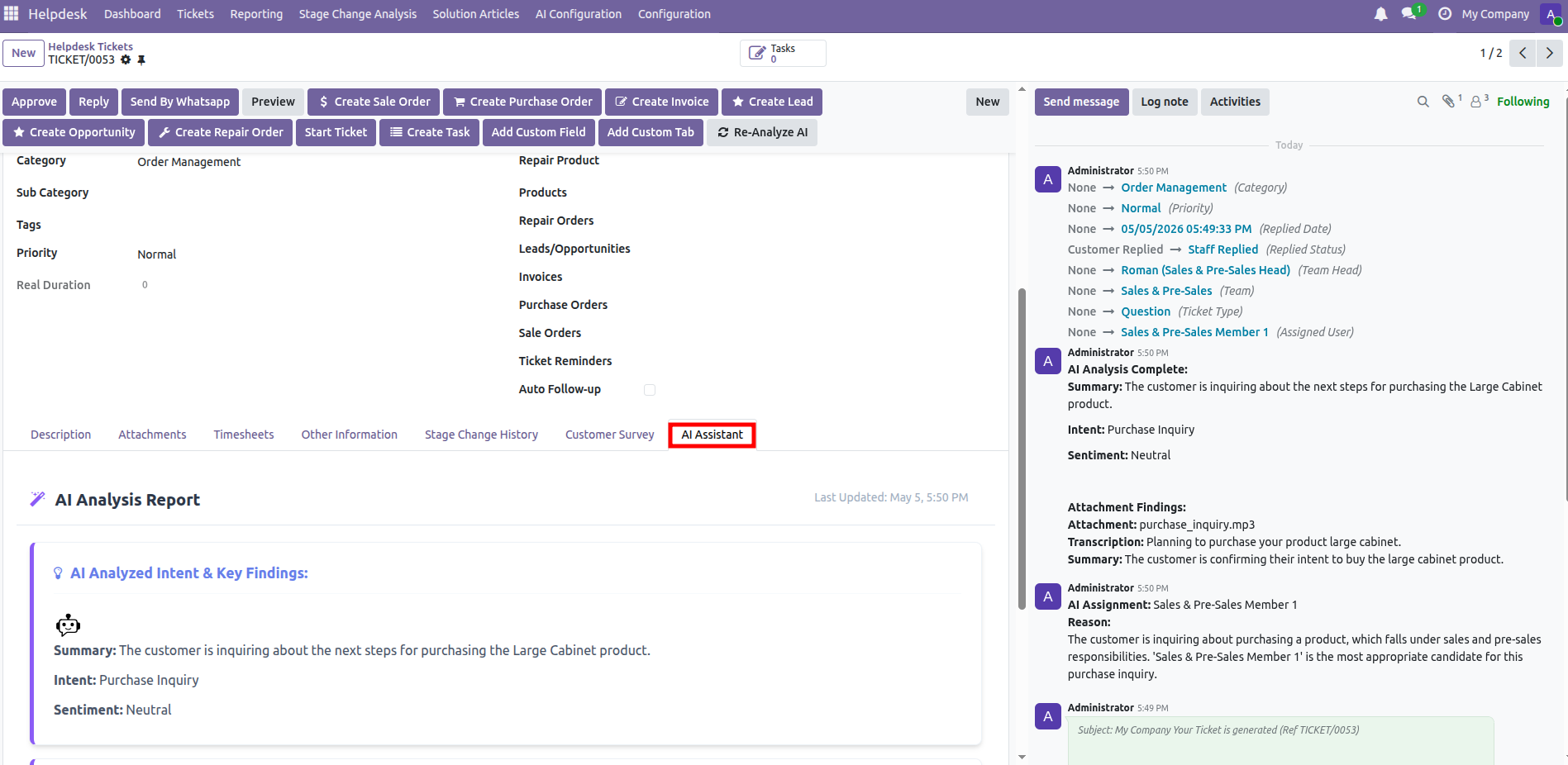Click Send message in chatter
The width and height of the screenshot is (1568, 765).
[1081, 102]
